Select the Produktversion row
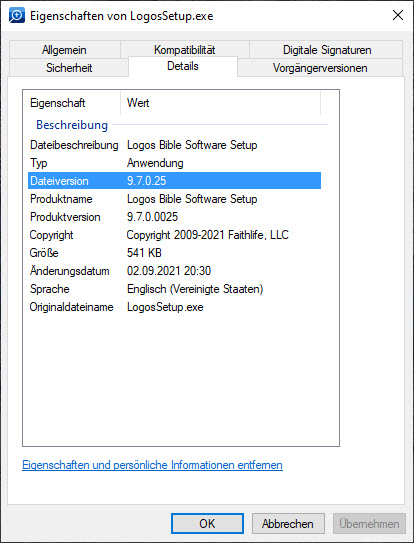Screen dimensions: 414x543 pos(174,217)
